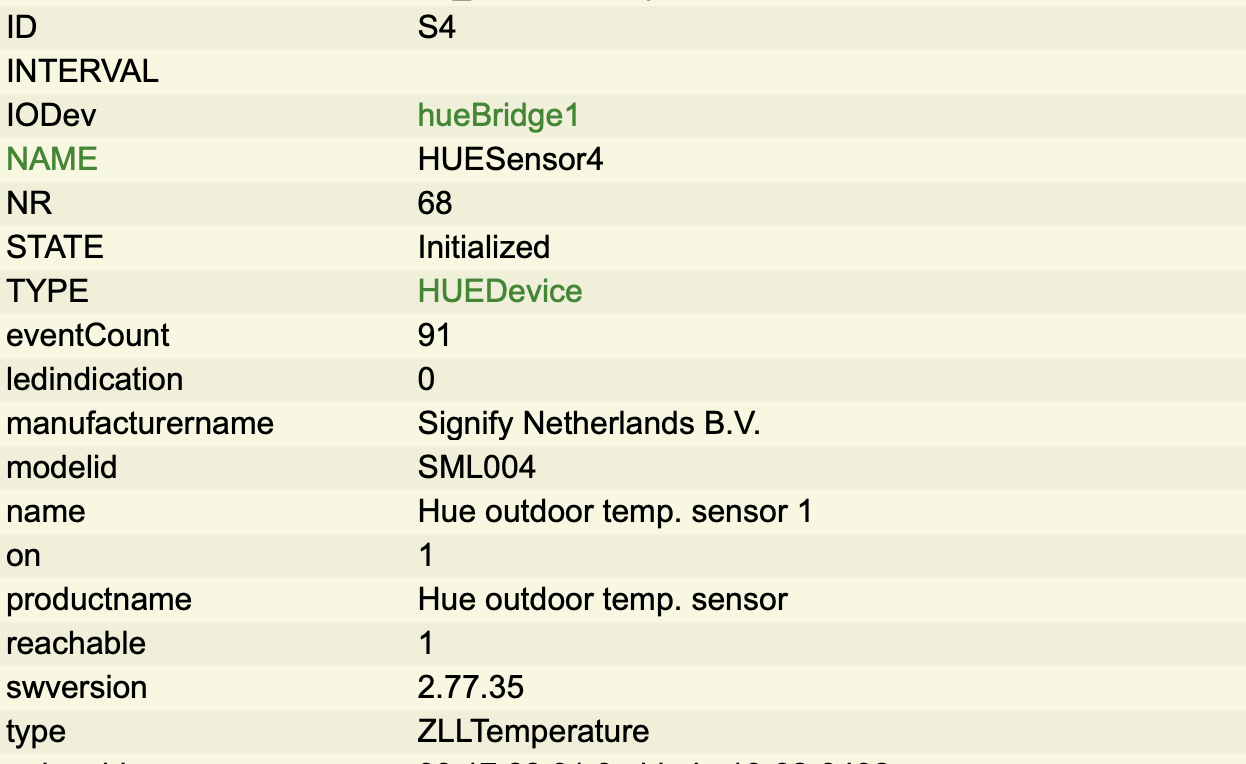Click the "Hue outdoor temp. sensor 1" name value

(x=614, y=512)
